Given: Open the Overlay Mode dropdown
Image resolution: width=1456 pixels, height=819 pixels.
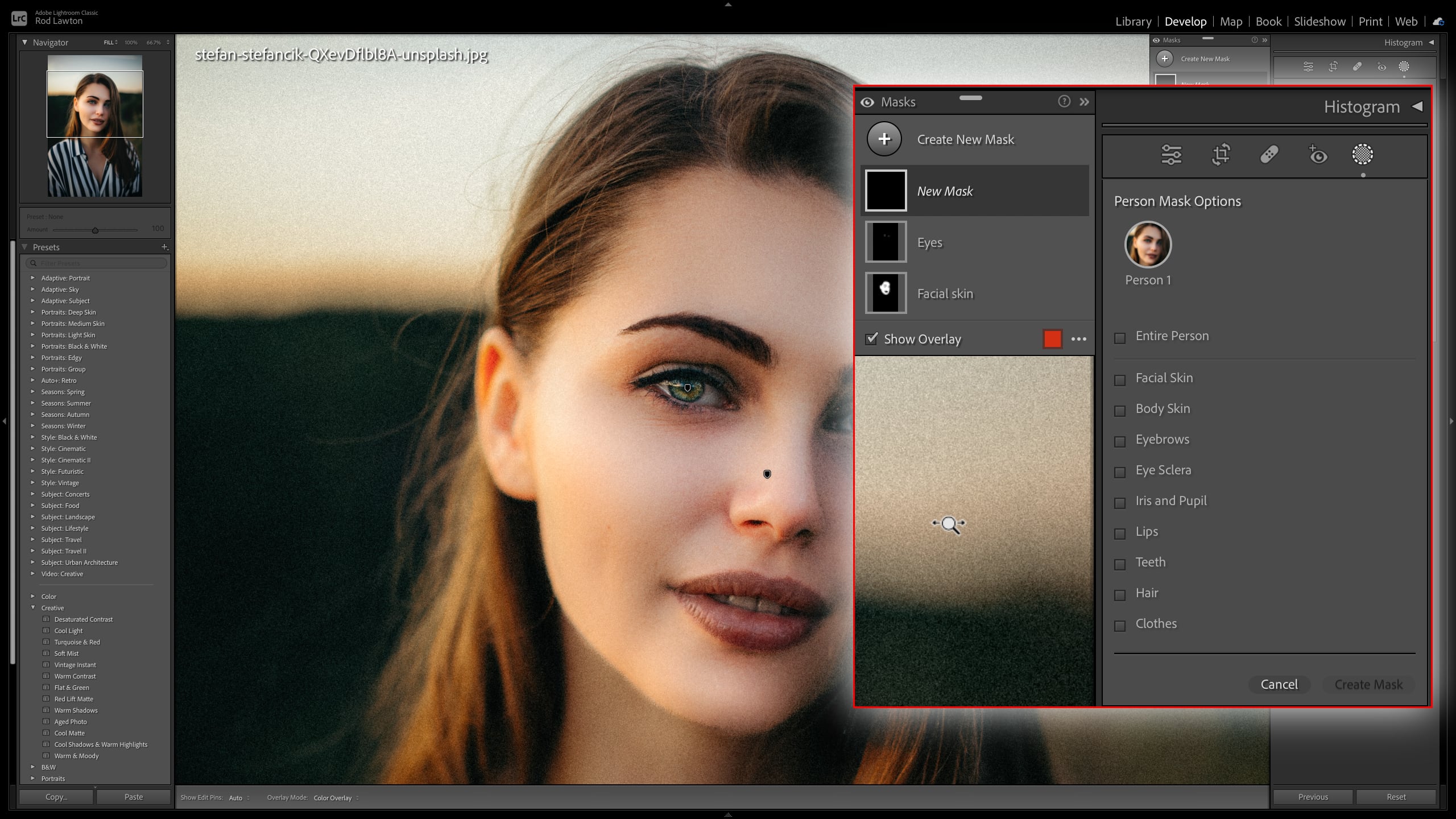Looking at the screenshot, I should tap(336, 798).
